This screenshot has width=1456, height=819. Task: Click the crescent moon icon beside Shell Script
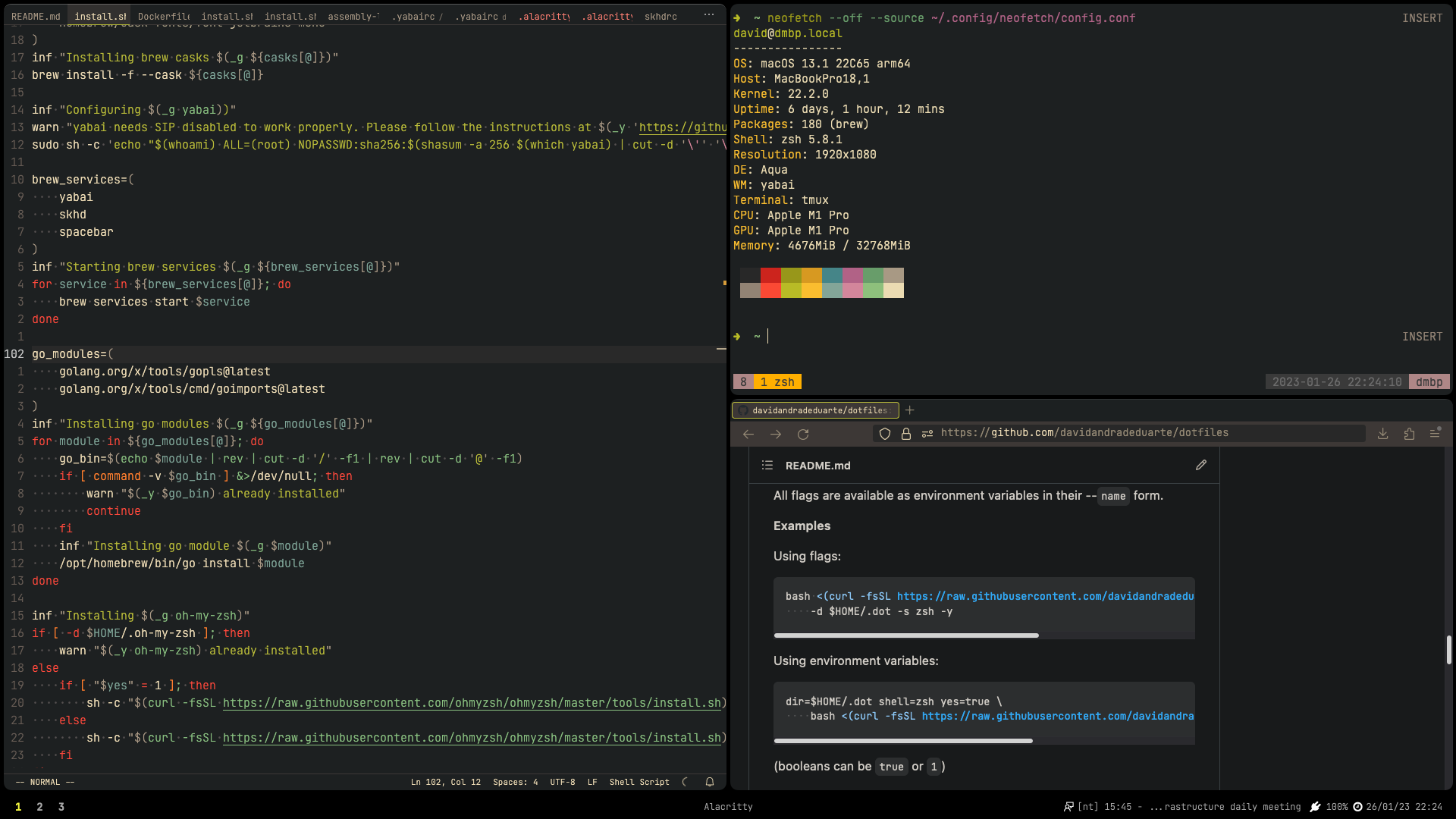[686, 782]
